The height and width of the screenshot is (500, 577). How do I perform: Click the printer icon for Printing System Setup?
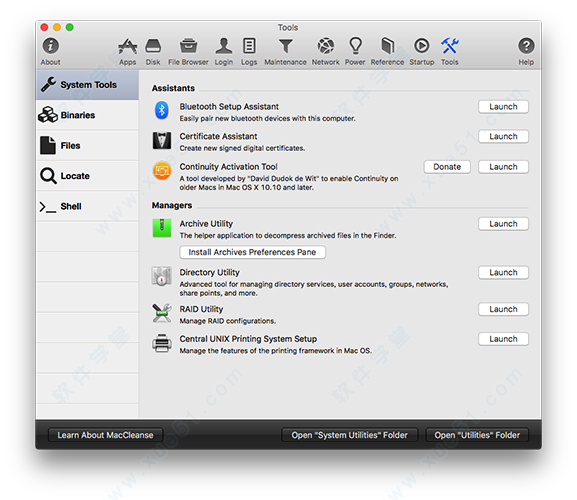(x=162, y=343)
